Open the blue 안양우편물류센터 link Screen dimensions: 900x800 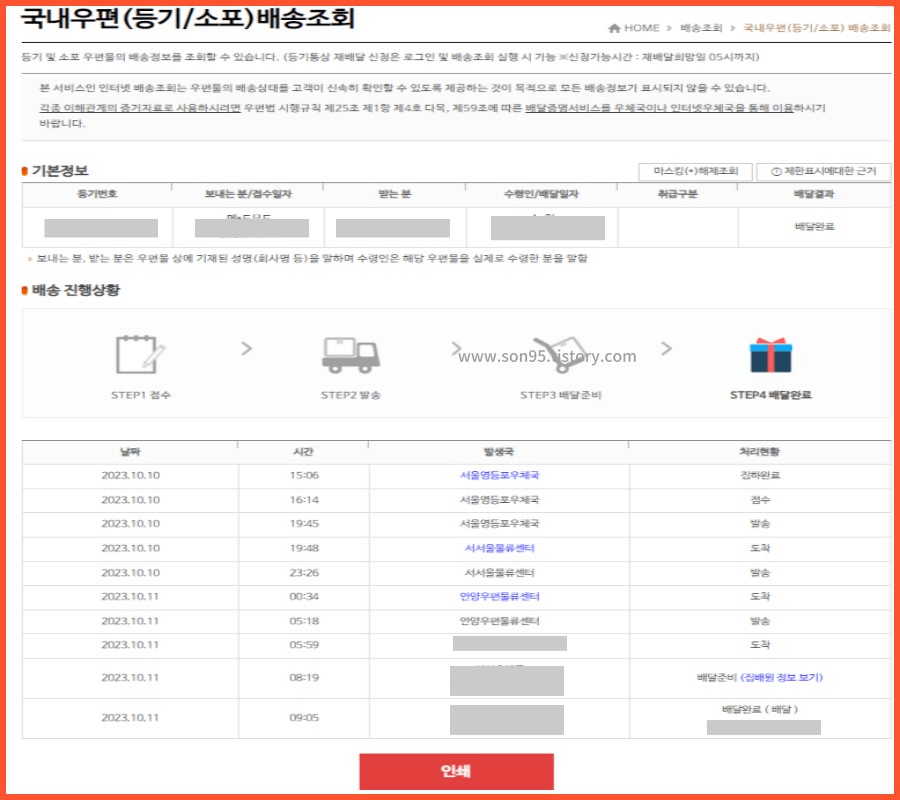pyautogui.click(x=499, y=596)
